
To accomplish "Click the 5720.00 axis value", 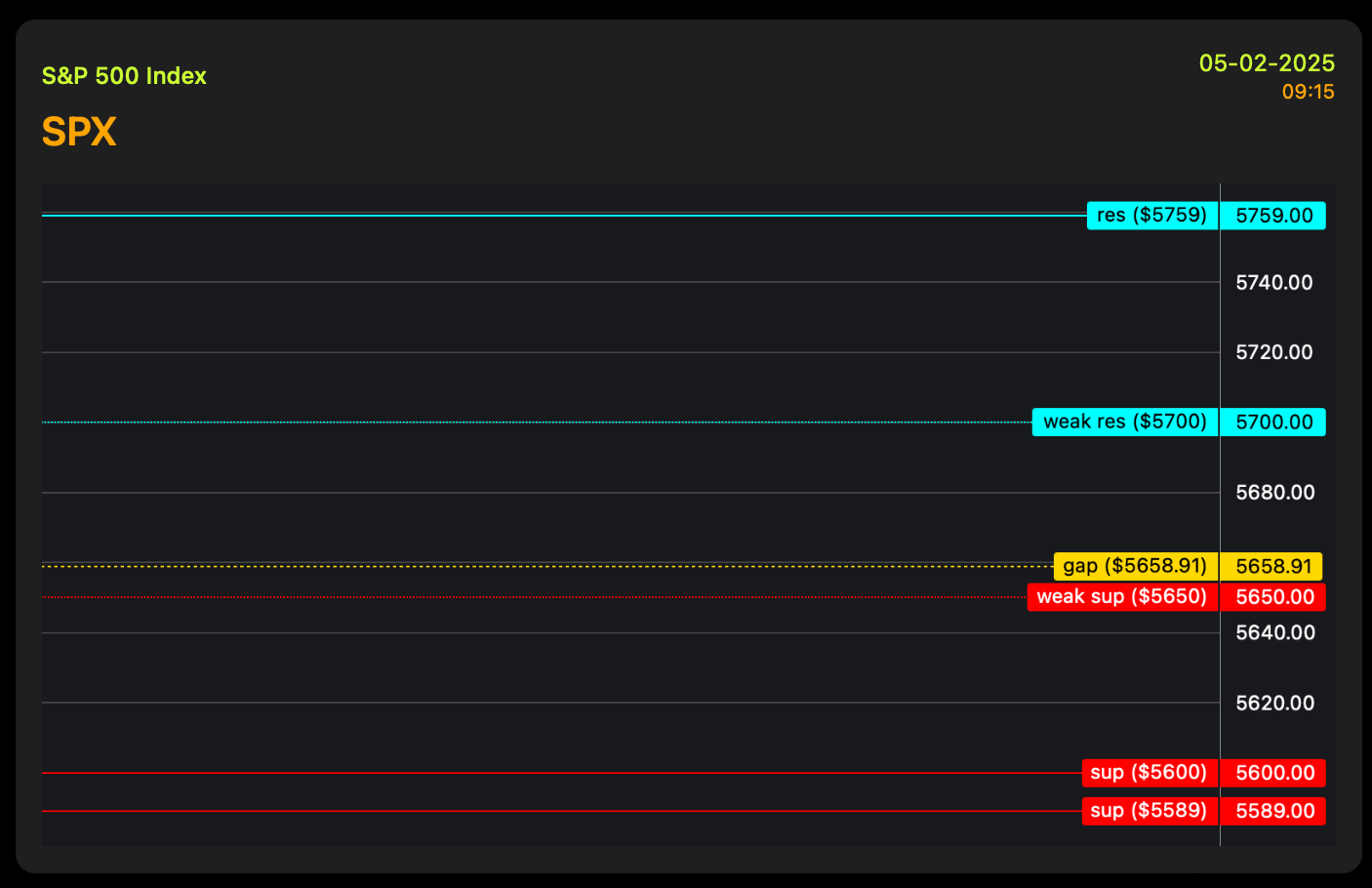I will (1274, 352).
